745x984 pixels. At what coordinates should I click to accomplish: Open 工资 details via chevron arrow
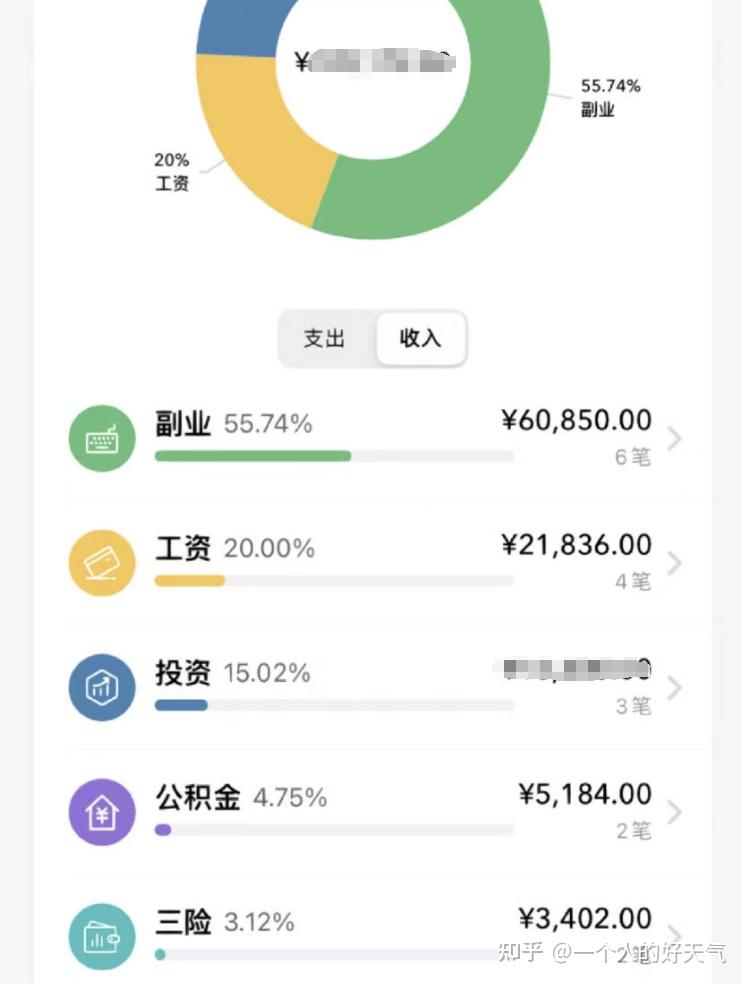(674, 563)
